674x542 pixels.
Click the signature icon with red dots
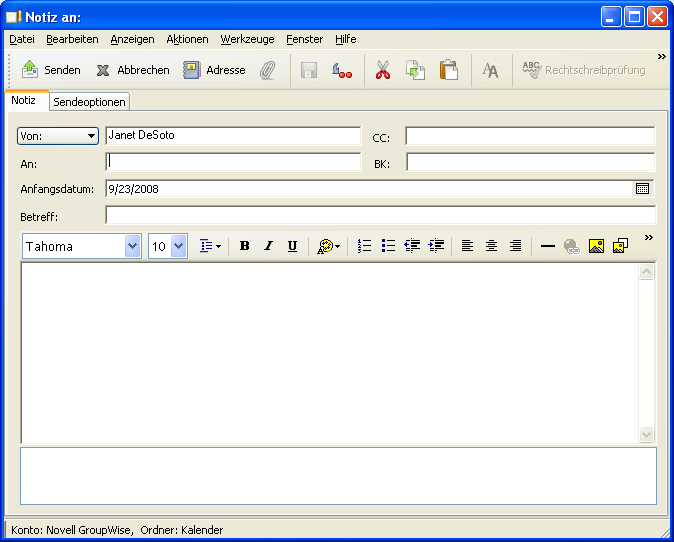coord(342,70)
